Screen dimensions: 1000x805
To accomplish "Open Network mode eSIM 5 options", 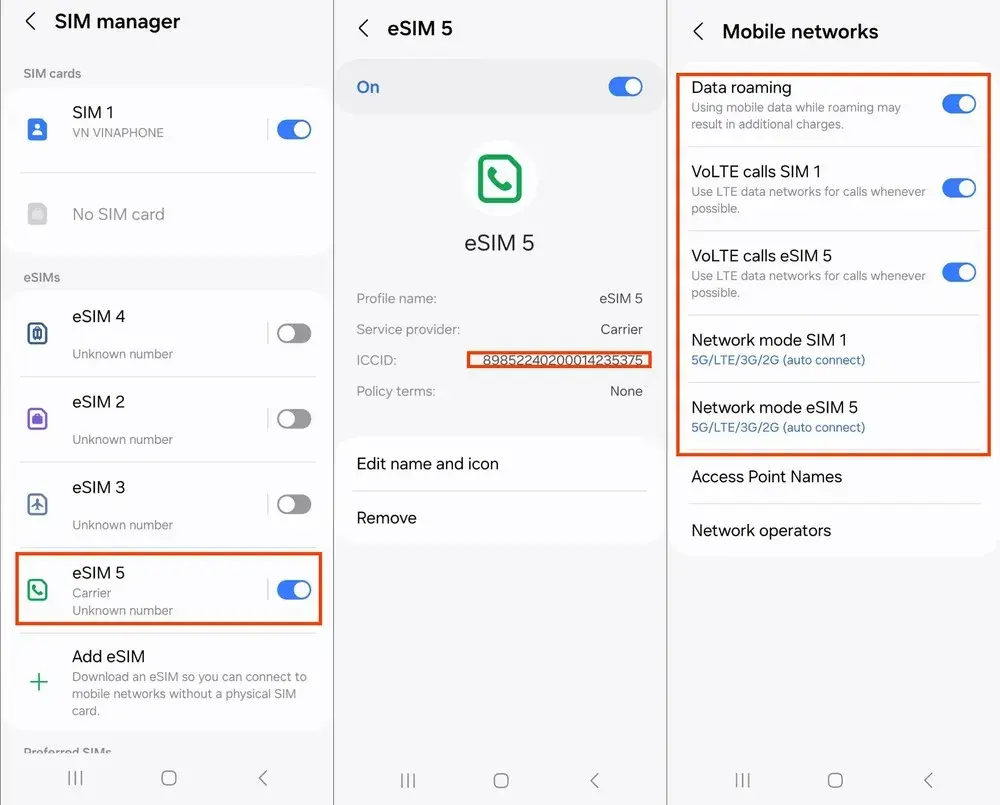I will tap(834, 417).
